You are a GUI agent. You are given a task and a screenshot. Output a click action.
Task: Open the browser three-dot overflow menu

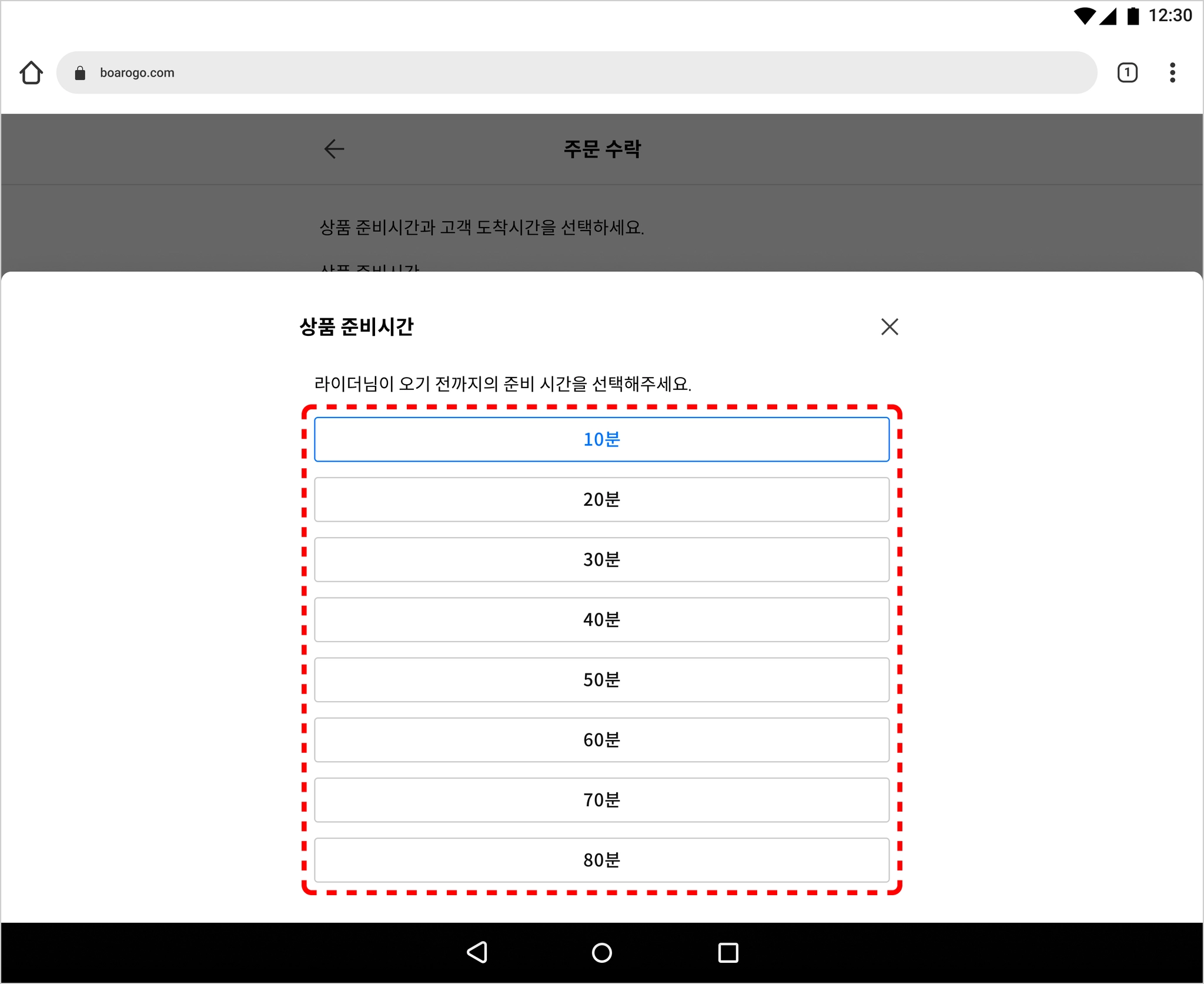1172,73
